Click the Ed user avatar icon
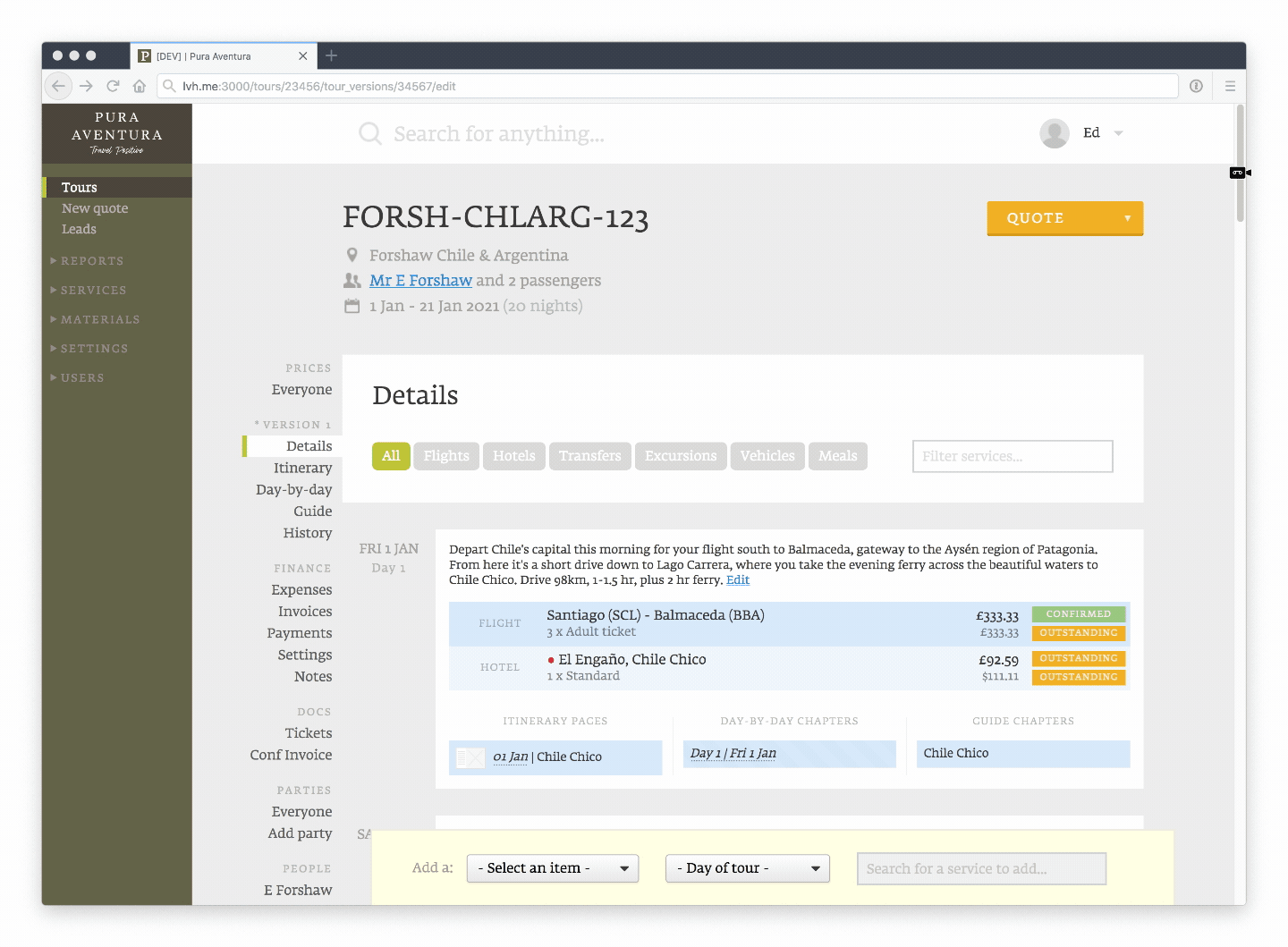The width and height of the screenshot is (1288, 947). click(x=1055, y=133)
